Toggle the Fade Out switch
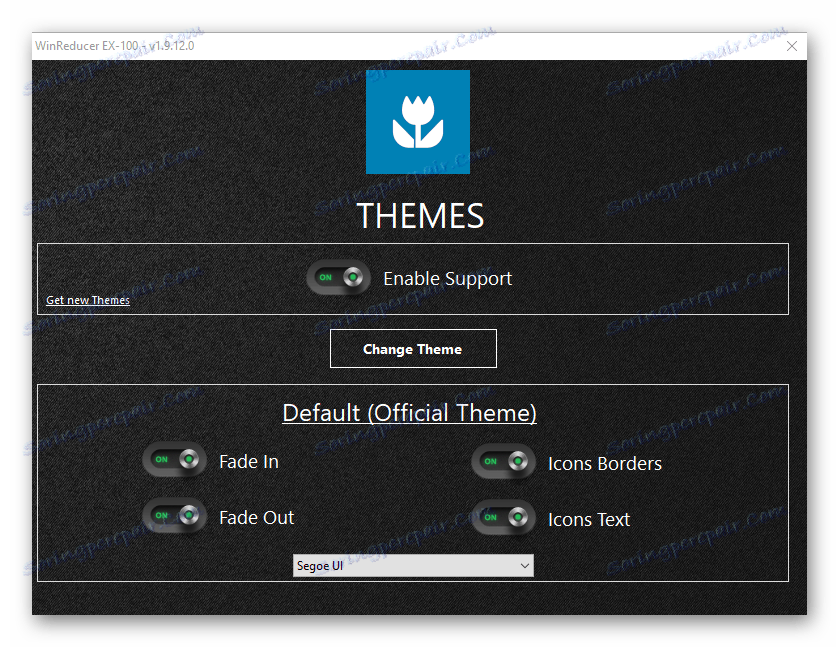839x647 pixels. tap(174, 516)
